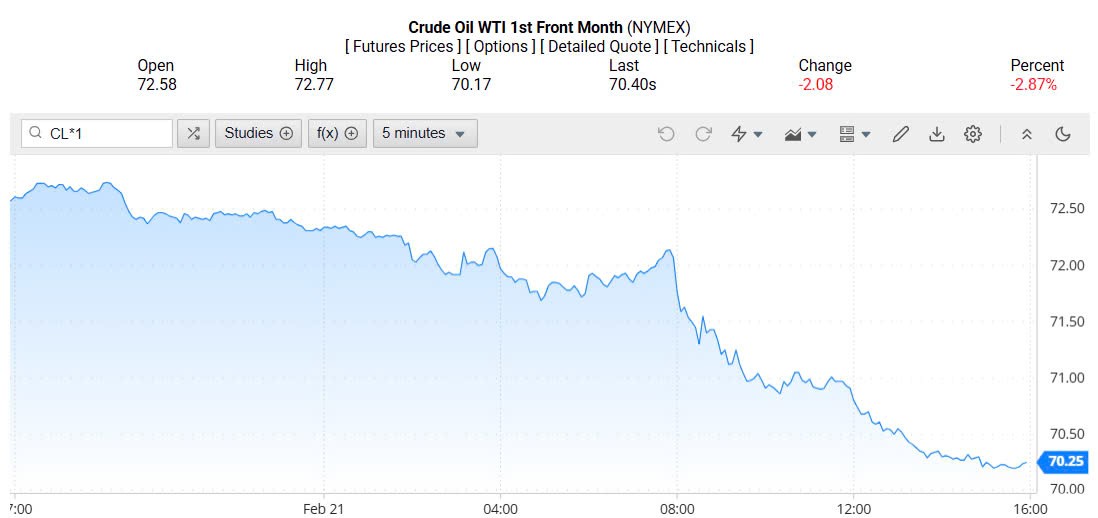Open chart settings gear

pos(973,134)
